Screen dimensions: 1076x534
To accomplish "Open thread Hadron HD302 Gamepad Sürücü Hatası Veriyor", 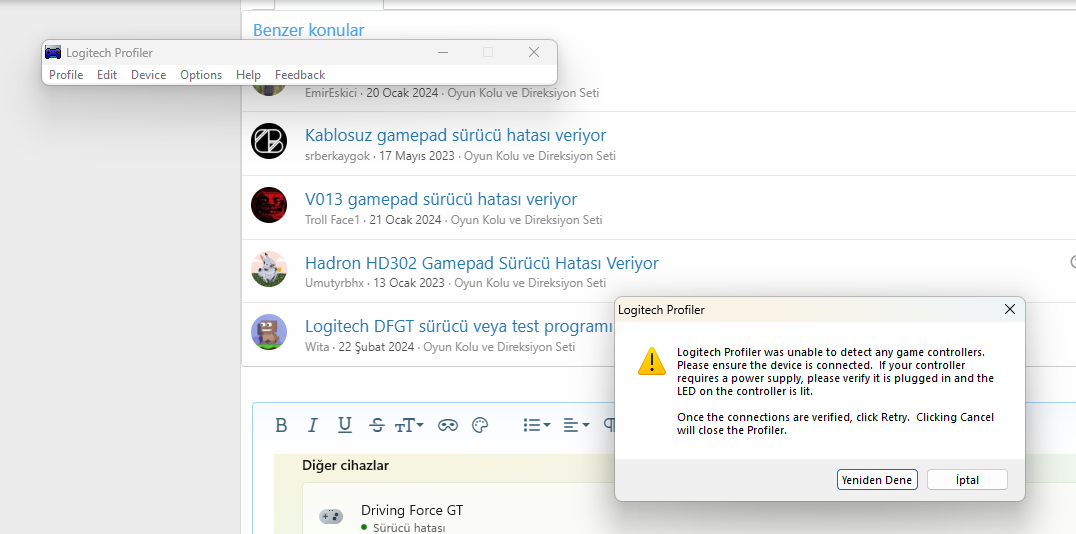I will pyautogui.click(x=482, y=263).
